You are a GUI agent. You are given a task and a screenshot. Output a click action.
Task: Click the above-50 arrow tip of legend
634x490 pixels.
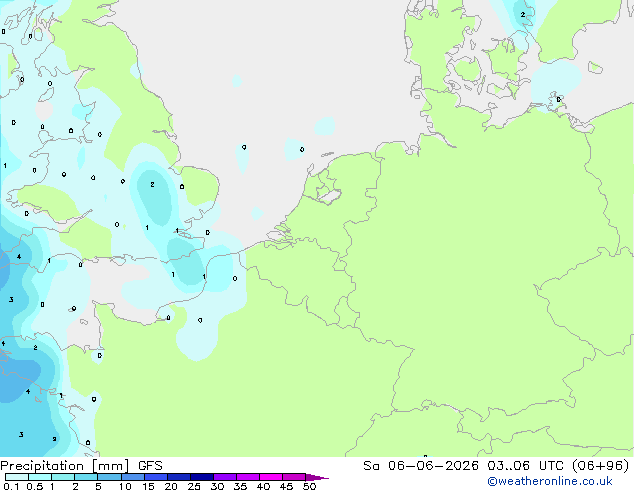pos(317,477)
